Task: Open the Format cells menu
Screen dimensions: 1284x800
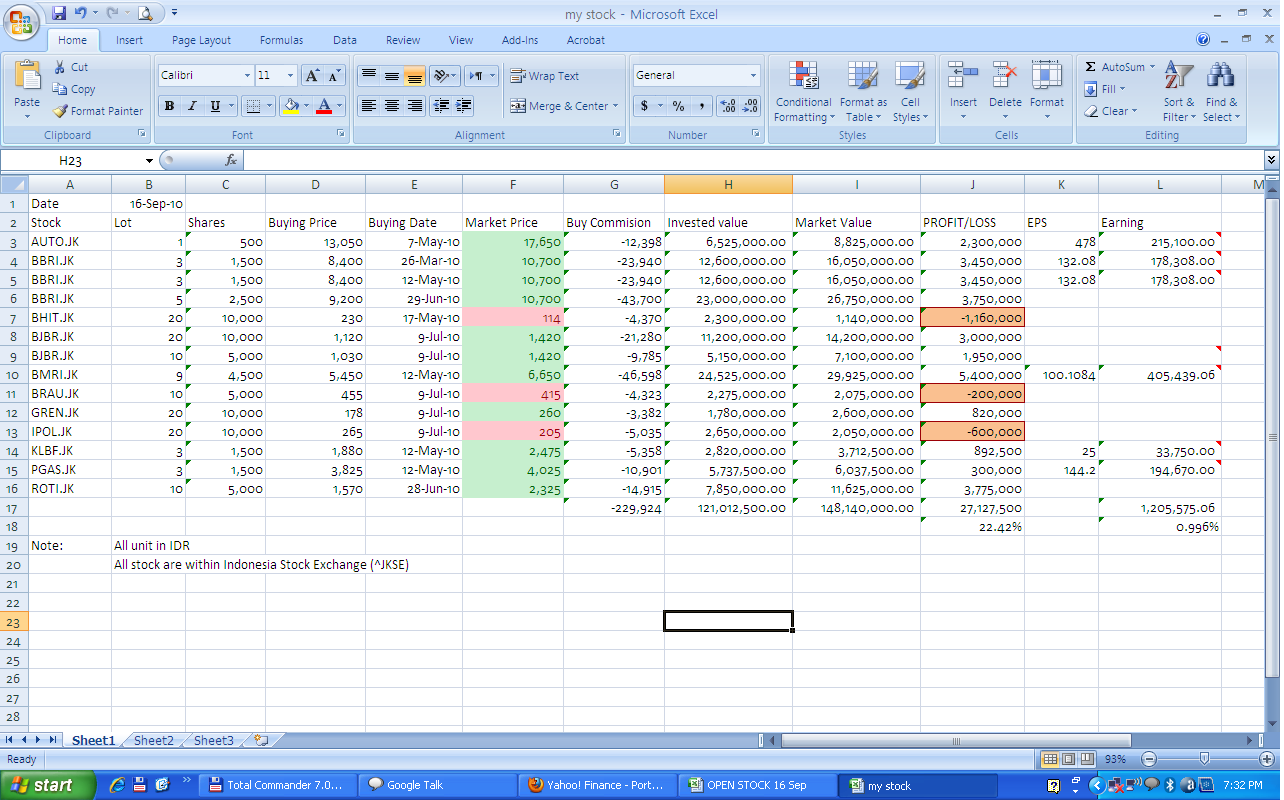Action: 1047,91
